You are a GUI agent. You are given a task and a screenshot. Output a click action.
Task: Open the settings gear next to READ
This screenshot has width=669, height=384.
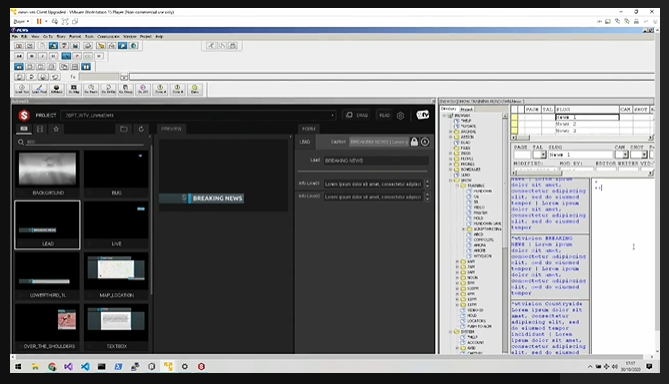tap(400, 116)
